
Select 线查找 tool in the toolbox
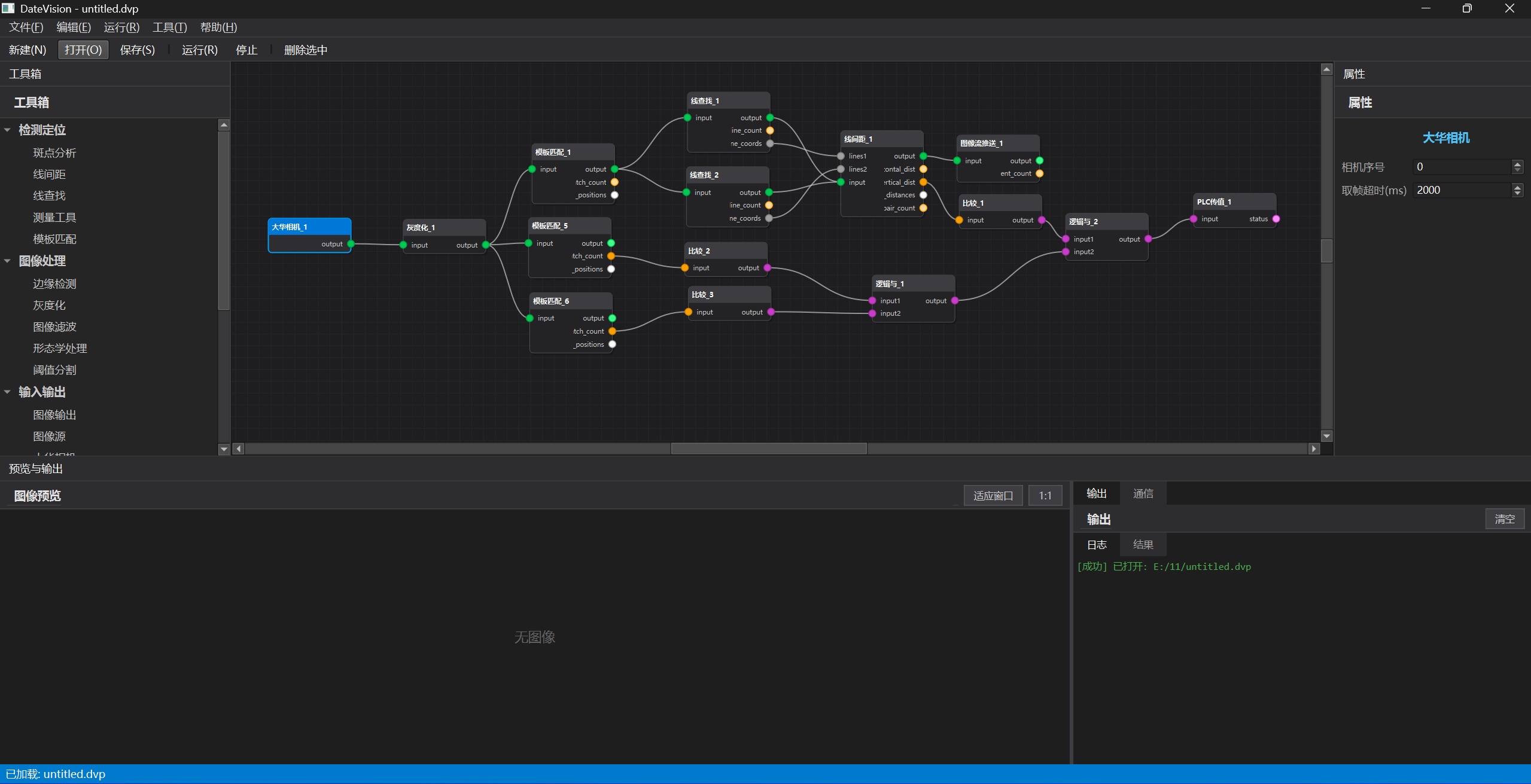pyautogui.click(x=49, y=196)
